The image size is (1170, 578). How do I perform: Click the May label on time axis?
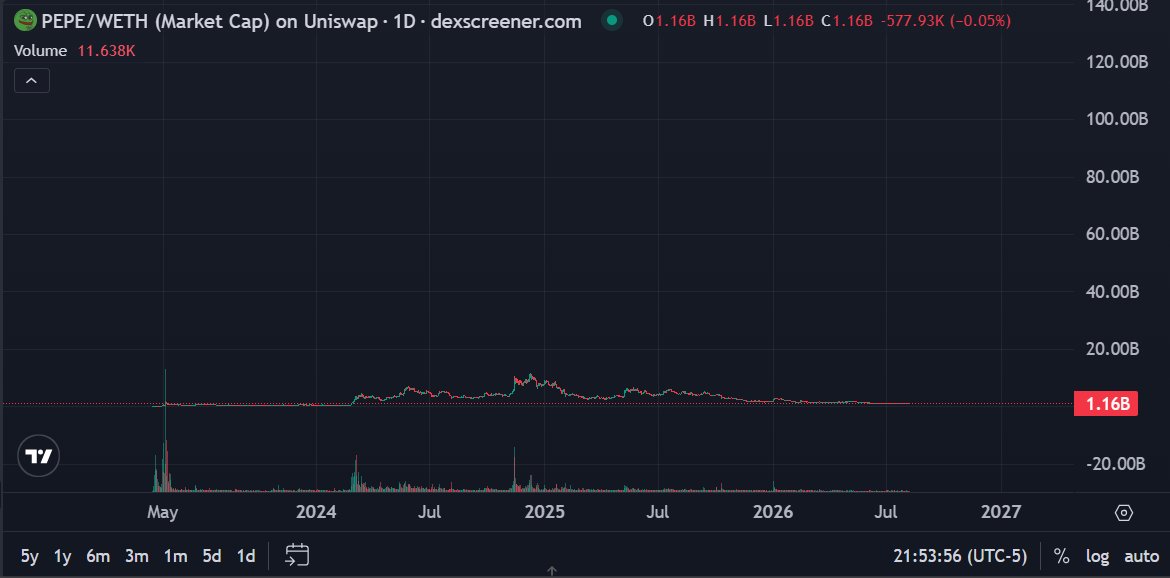point(163,512)
